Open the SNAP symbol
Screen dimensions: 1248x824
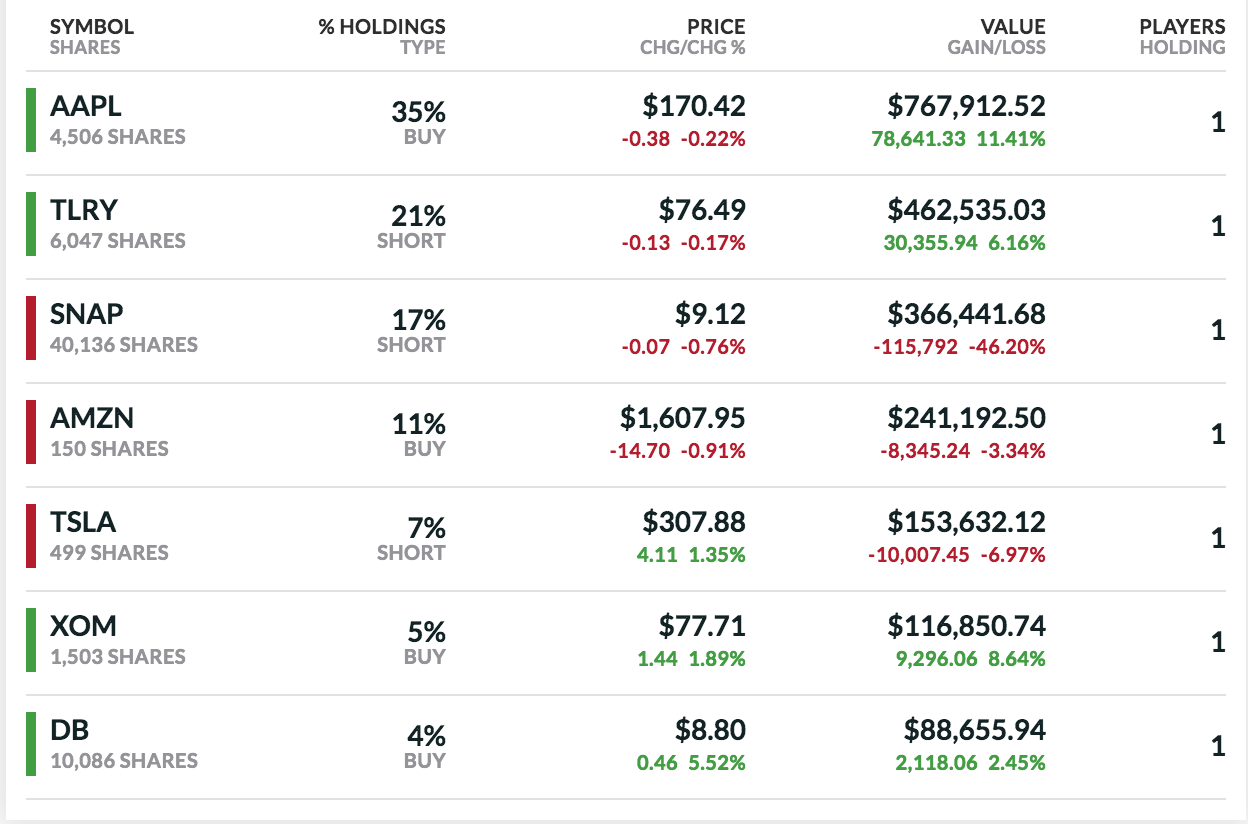click(87, 314)
